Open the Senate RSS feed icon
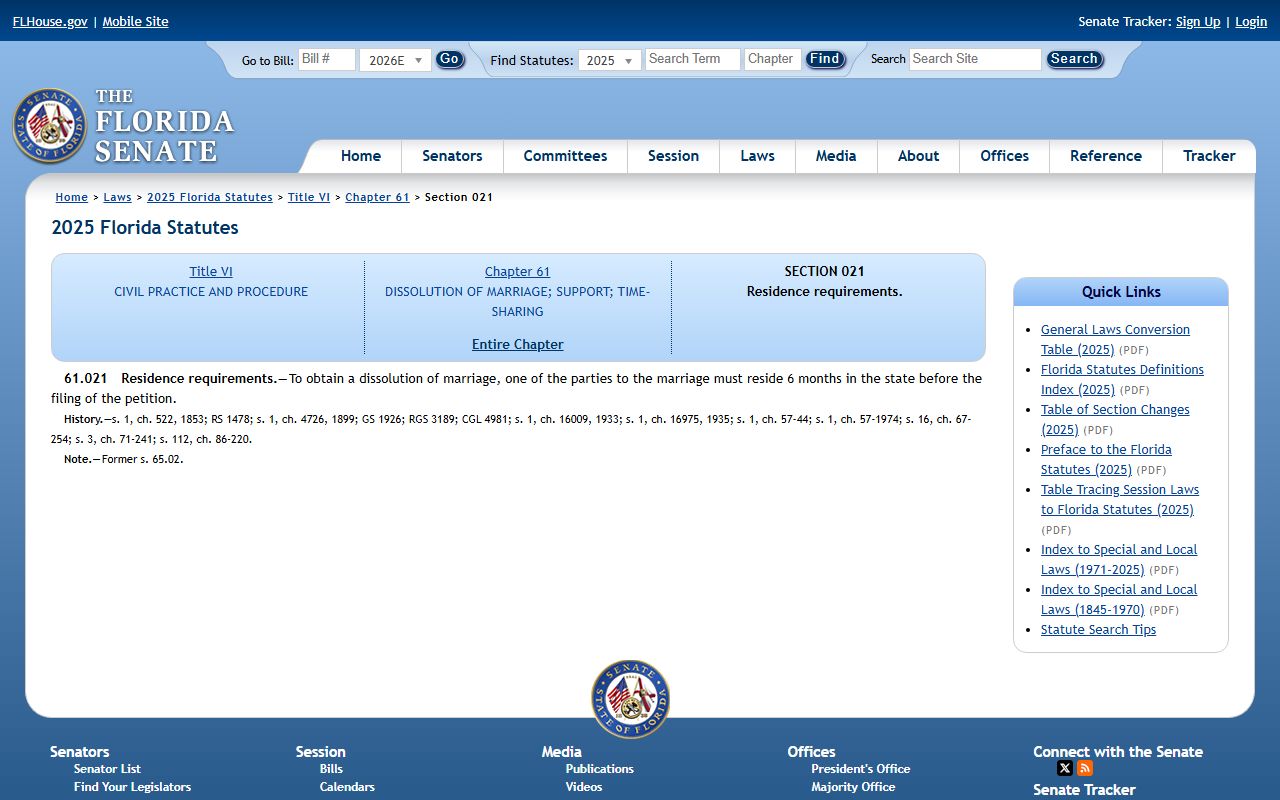This screenshot has height=800, width=1280. tap(1085, 768)
